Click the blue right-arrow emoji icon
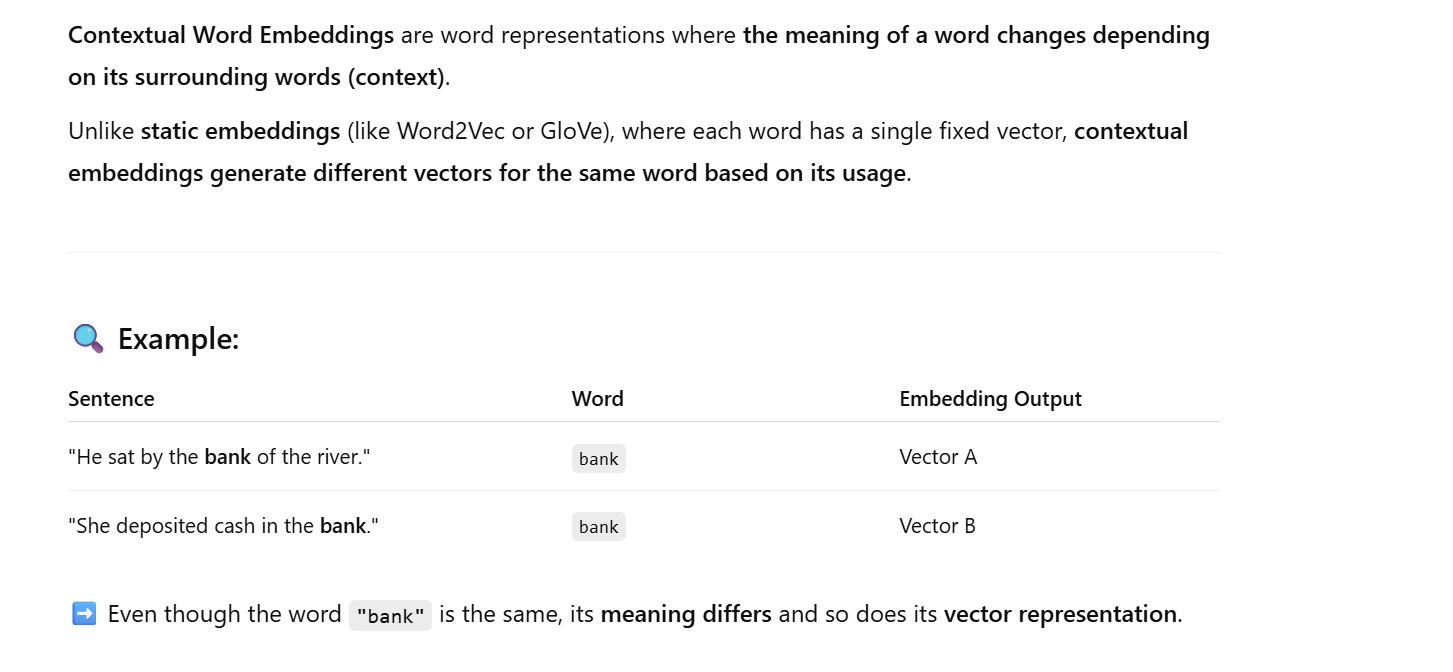 (x=84, y=614)
